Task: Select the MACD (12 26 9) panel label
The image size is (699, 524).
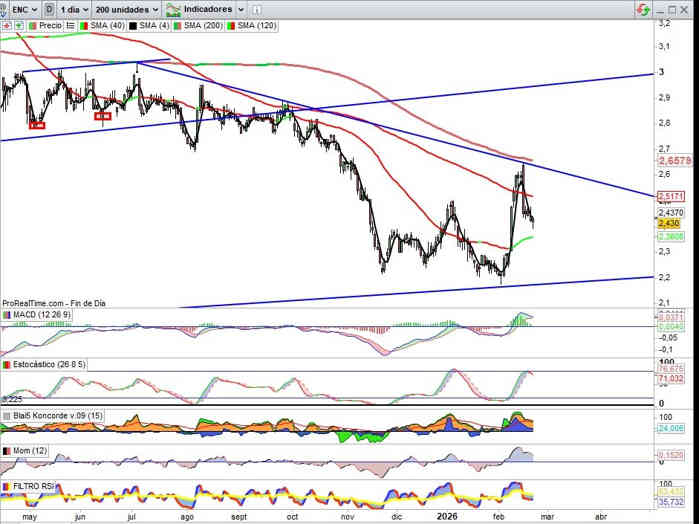Action: coord(38,315)
